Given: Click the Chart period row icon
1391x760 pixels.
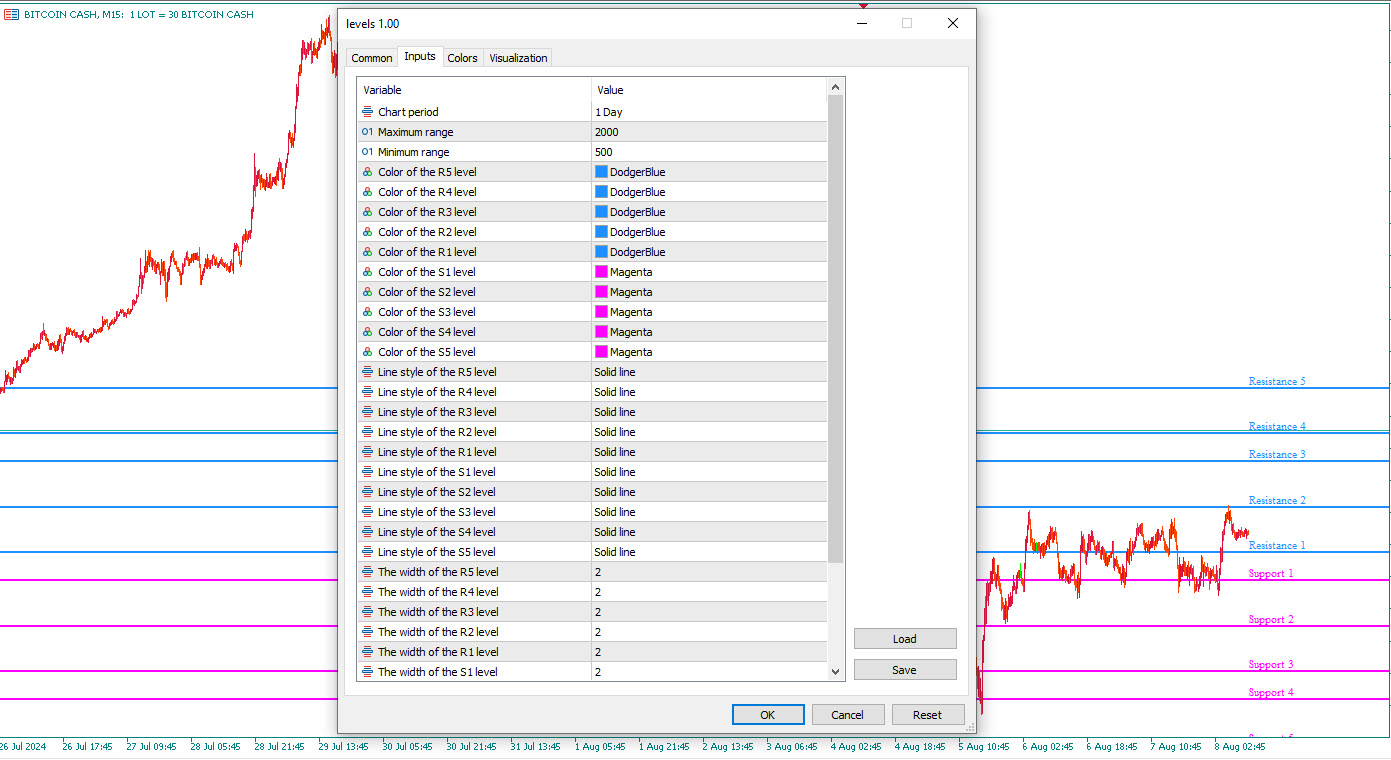Looking at the screenshot, I should [x=367, y=112].
